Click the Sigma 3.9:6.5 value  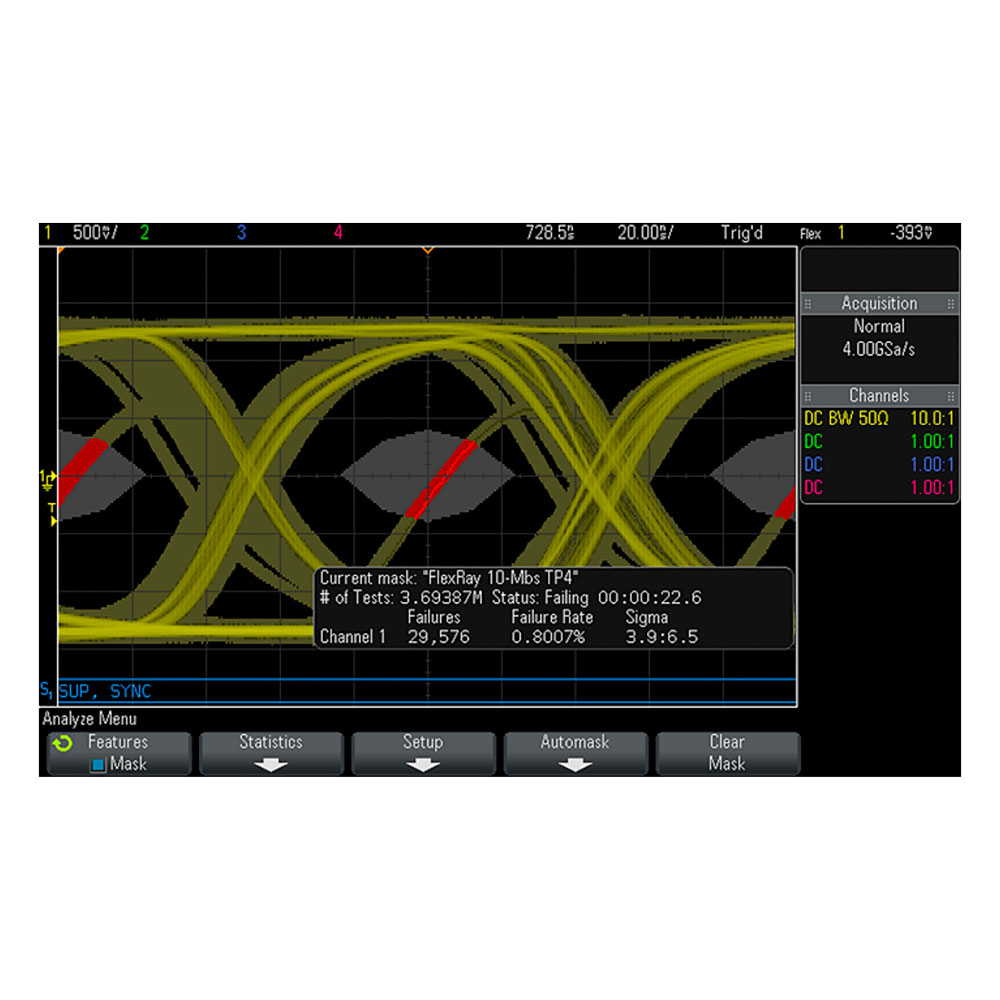coord(661,636)
